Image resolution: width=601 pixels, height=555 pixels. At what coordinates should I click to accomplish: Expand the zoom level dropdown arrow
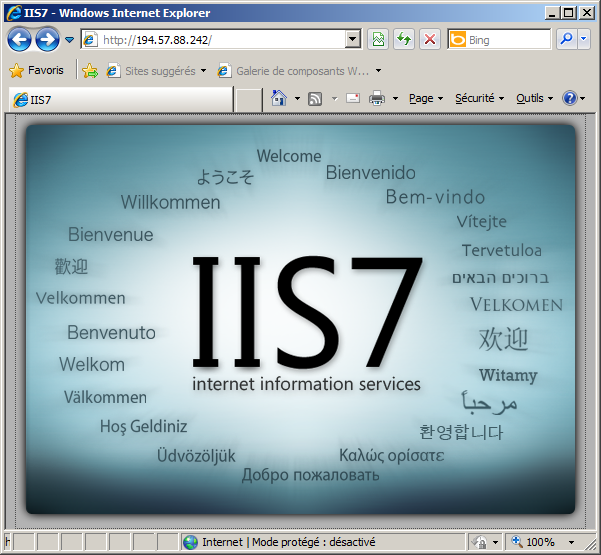(571, 542)
